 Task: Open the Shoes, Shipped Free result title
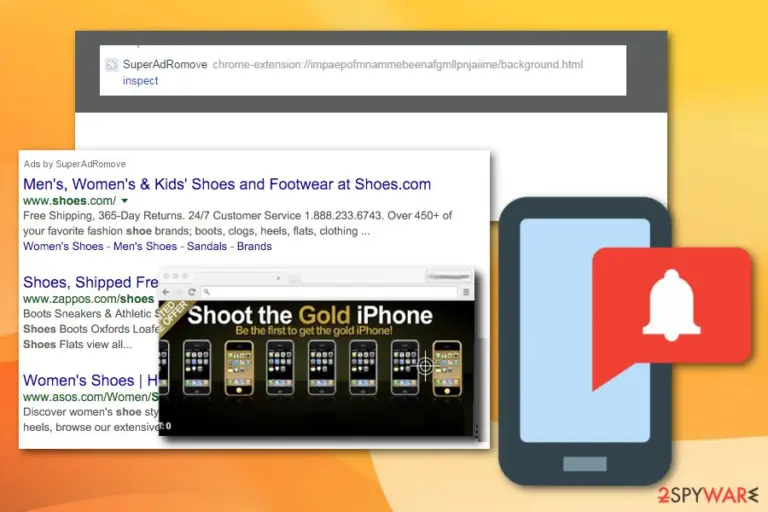[x=91, y=282]
